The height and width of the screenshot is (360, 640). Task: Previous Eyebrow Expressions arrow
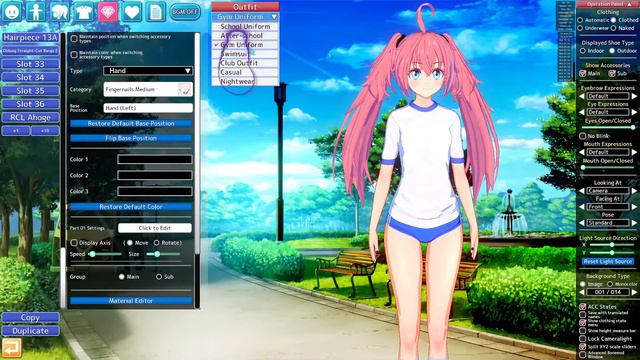(x=582, y=96)
